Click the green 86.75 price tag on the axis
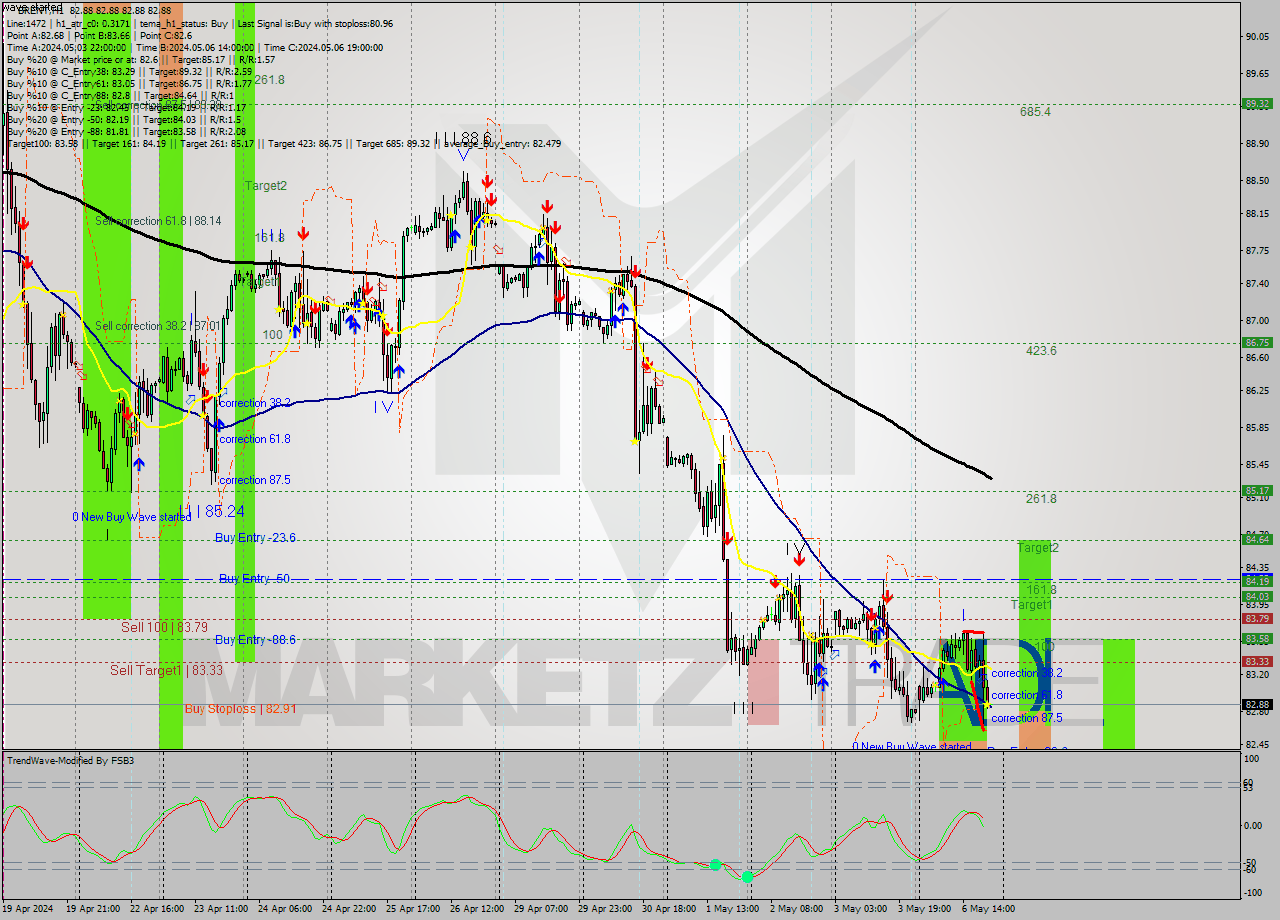1280x920 pixels. tap(1257, 343)
